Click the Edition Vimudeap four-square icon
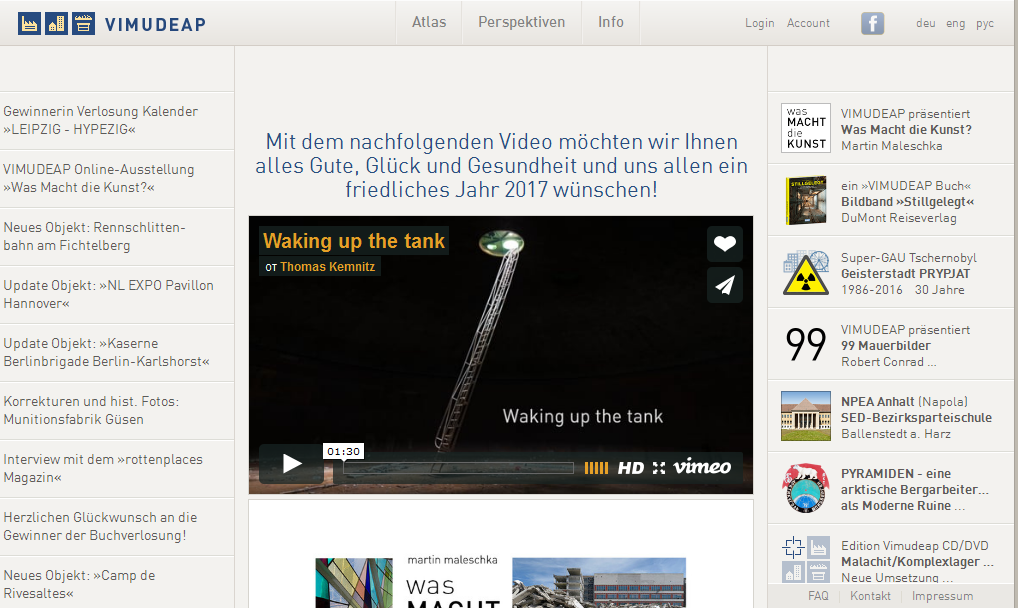This screenshot has width=1018, height=608. tap(806, 559)
